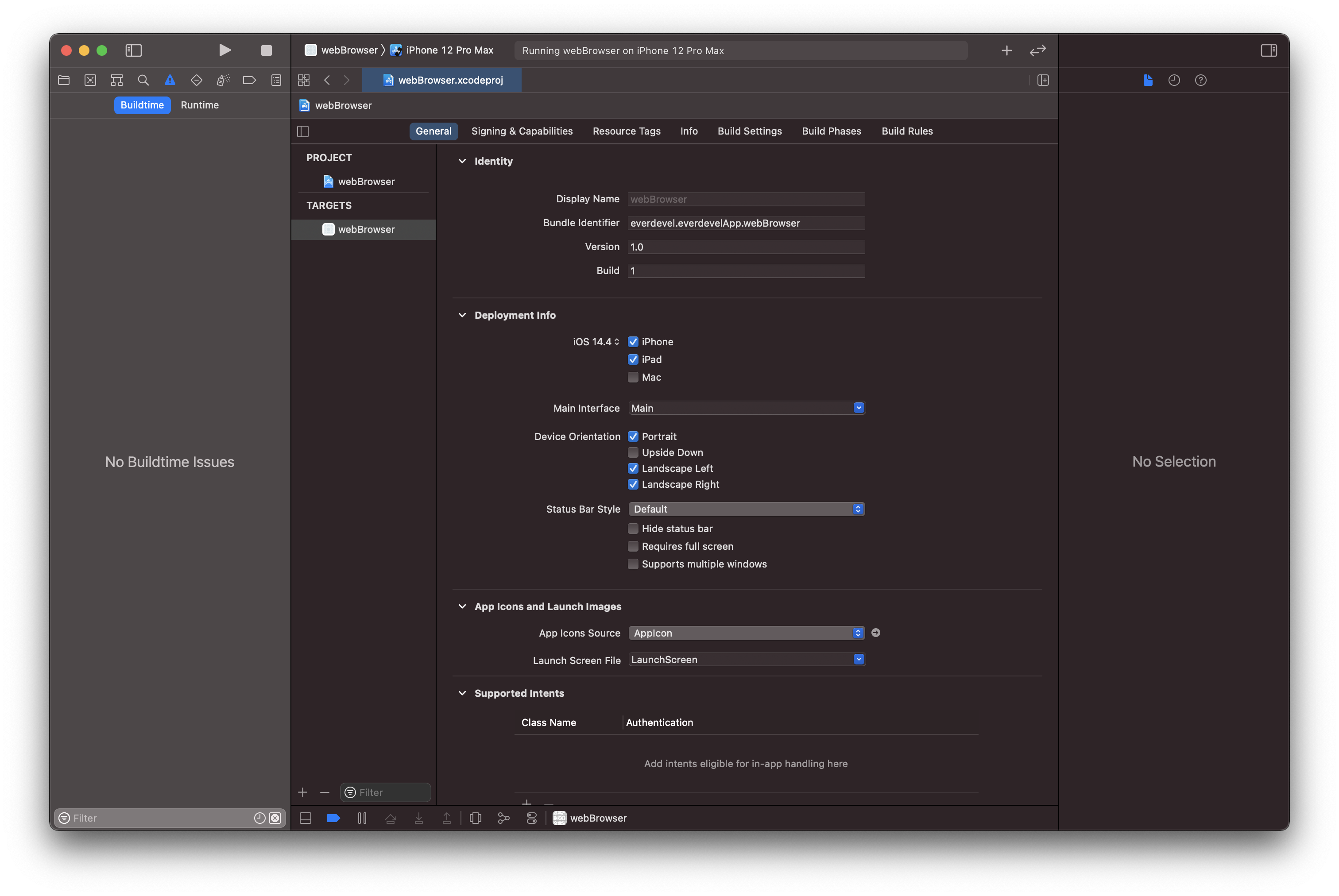Viewport: 1339px width, 896px height.
Task: Go forward with the right chevron
Action: click(x=346, y=80)
